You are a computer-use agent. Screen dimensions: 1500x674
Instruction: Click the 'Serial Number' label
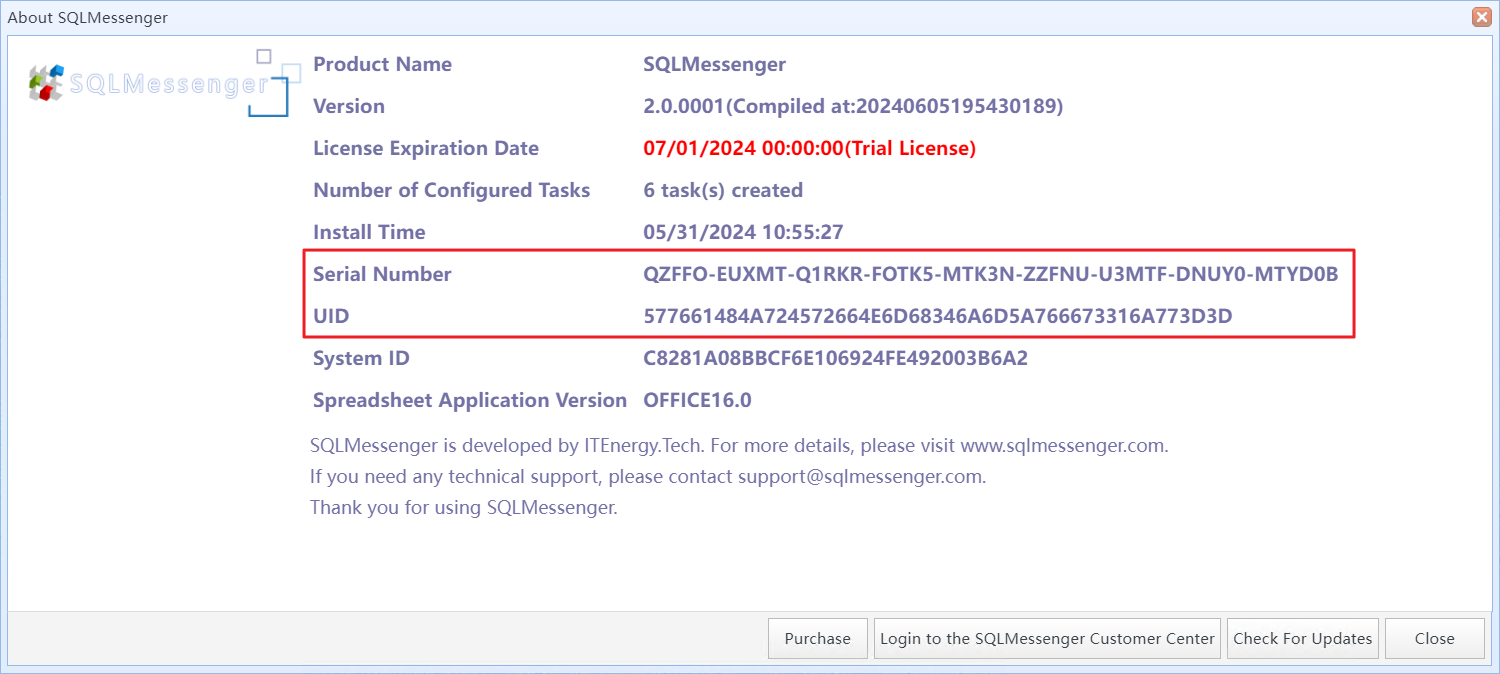382,274
